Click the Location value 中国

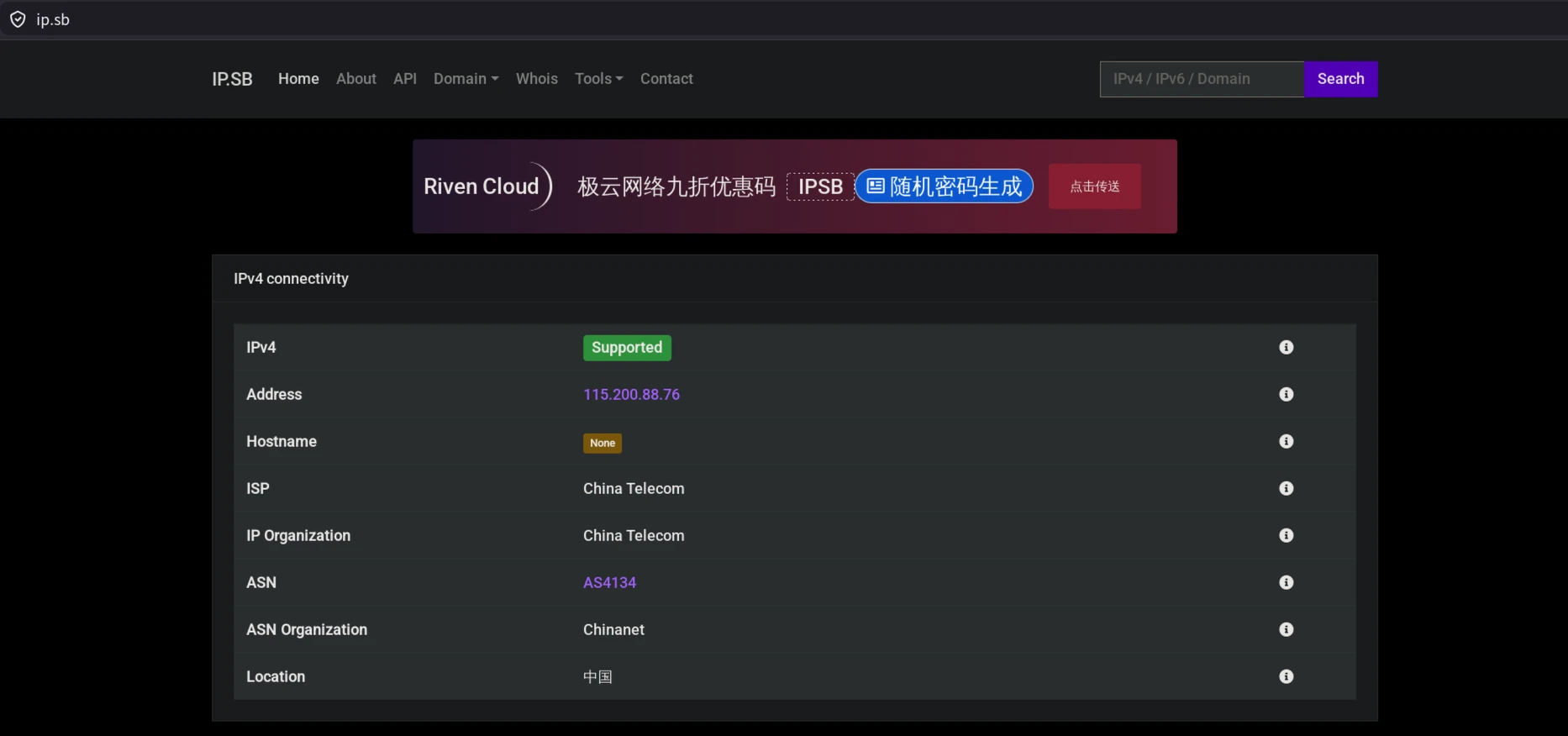tap(597, 676)
